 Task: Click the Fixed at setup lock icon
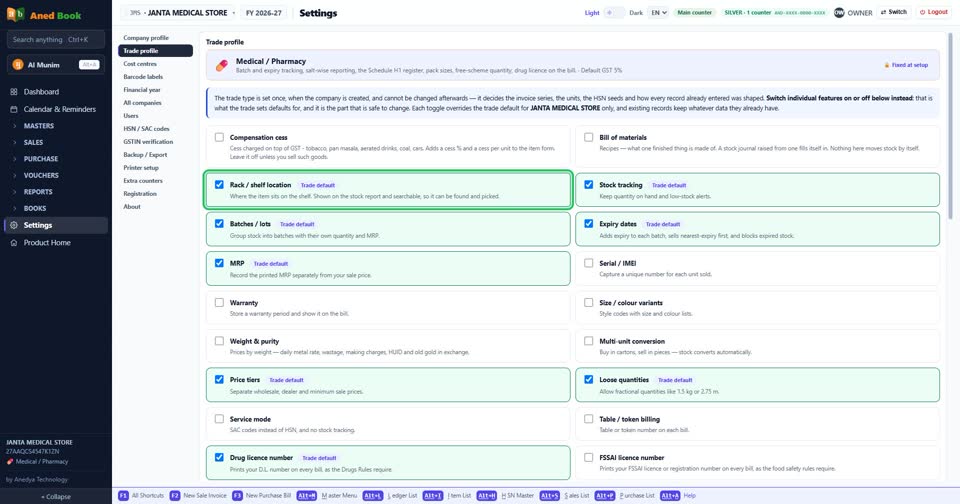pyautogui.click(x=887, y=65)
